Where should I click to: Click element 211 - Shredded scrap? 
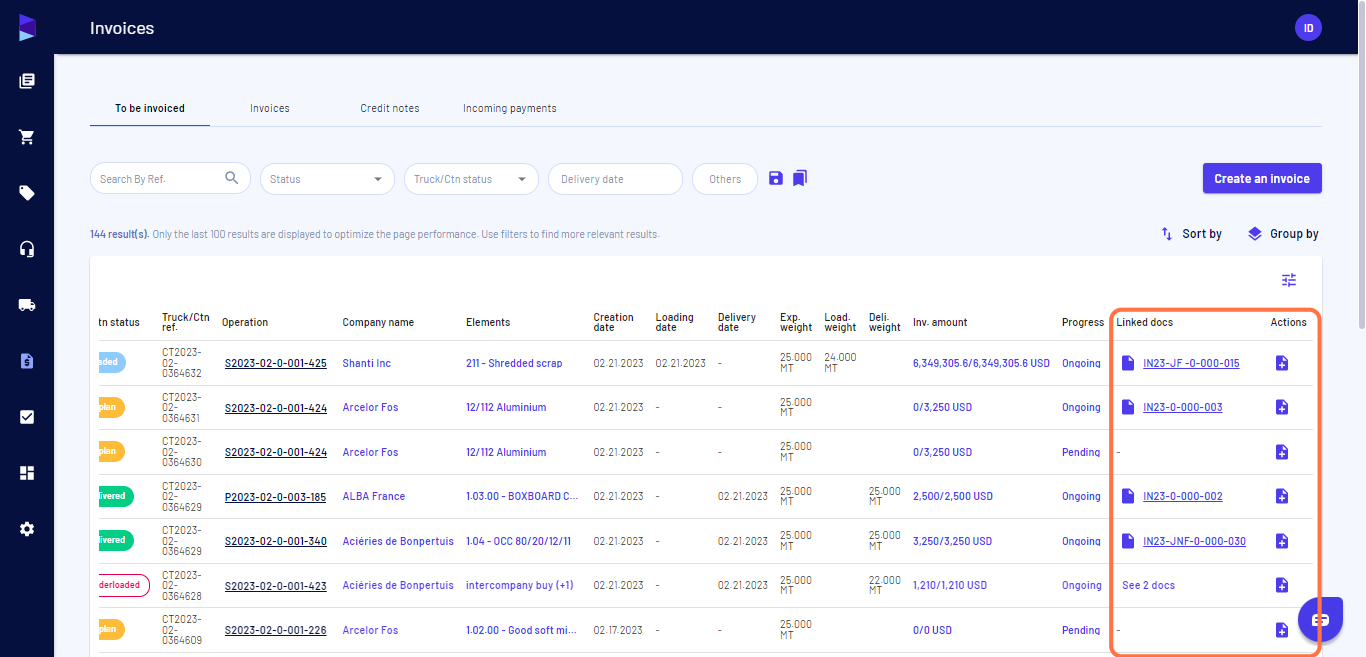(514, 363)
